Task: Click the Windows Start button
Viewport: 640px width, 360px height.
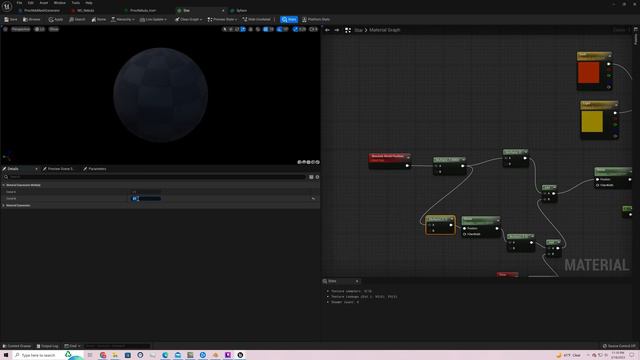Action: point(6,355)
